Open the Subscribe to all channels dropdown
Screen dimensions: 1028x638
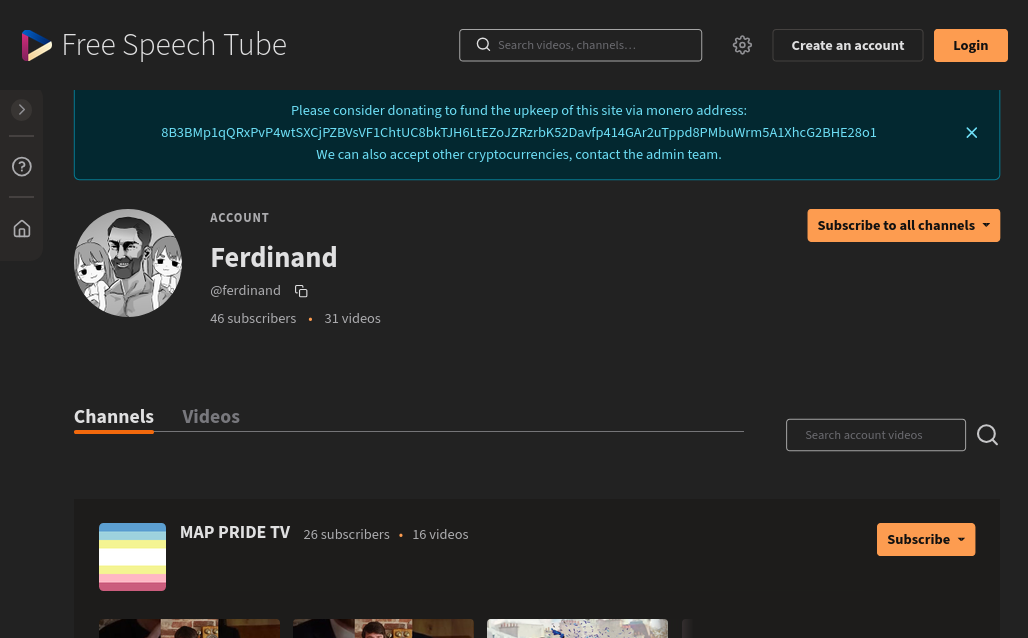903,226
